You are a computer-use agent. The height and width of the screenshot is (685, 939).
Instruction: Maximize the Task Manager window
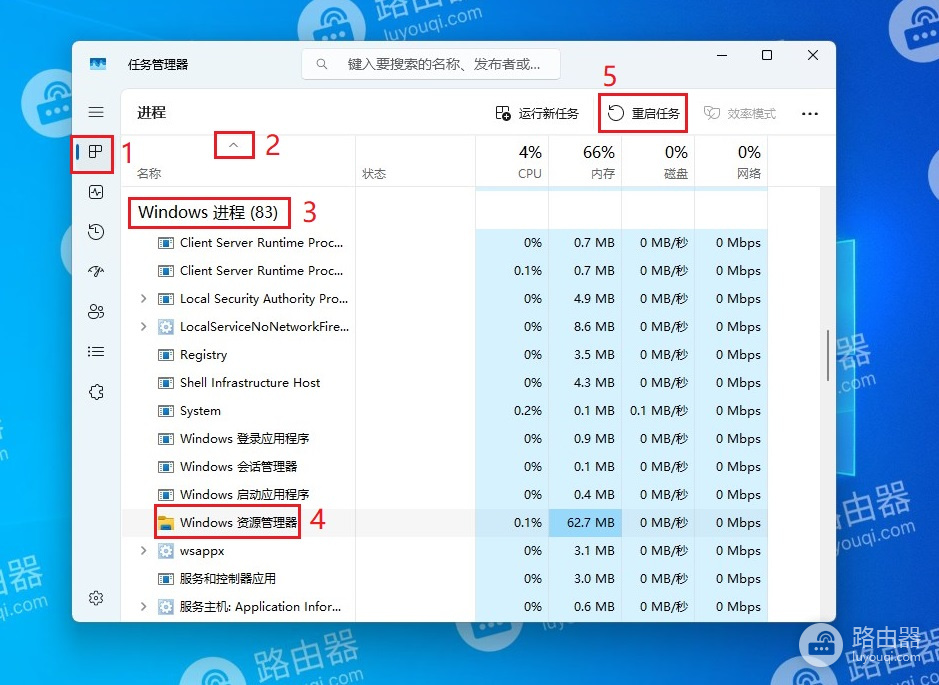[x=767, y=55]
